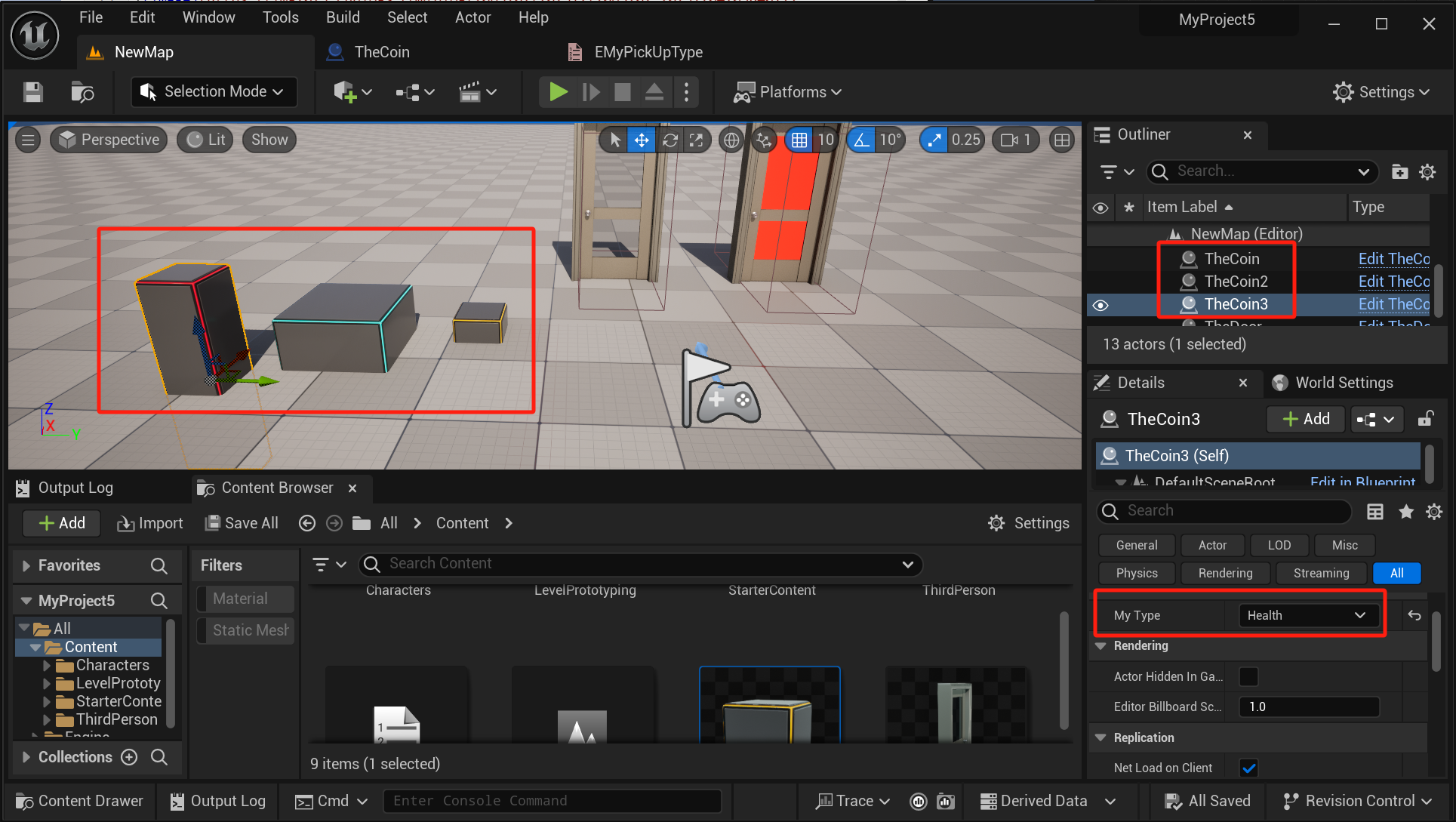Click the Outliner search field

pyautogui.click(x=1262, y=171)
